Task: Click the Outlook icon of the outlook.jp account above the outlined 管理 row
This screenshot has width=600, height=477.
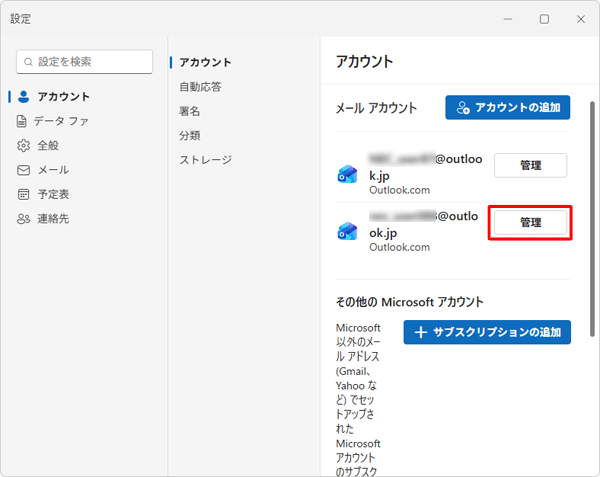Action: pos(347,174)
